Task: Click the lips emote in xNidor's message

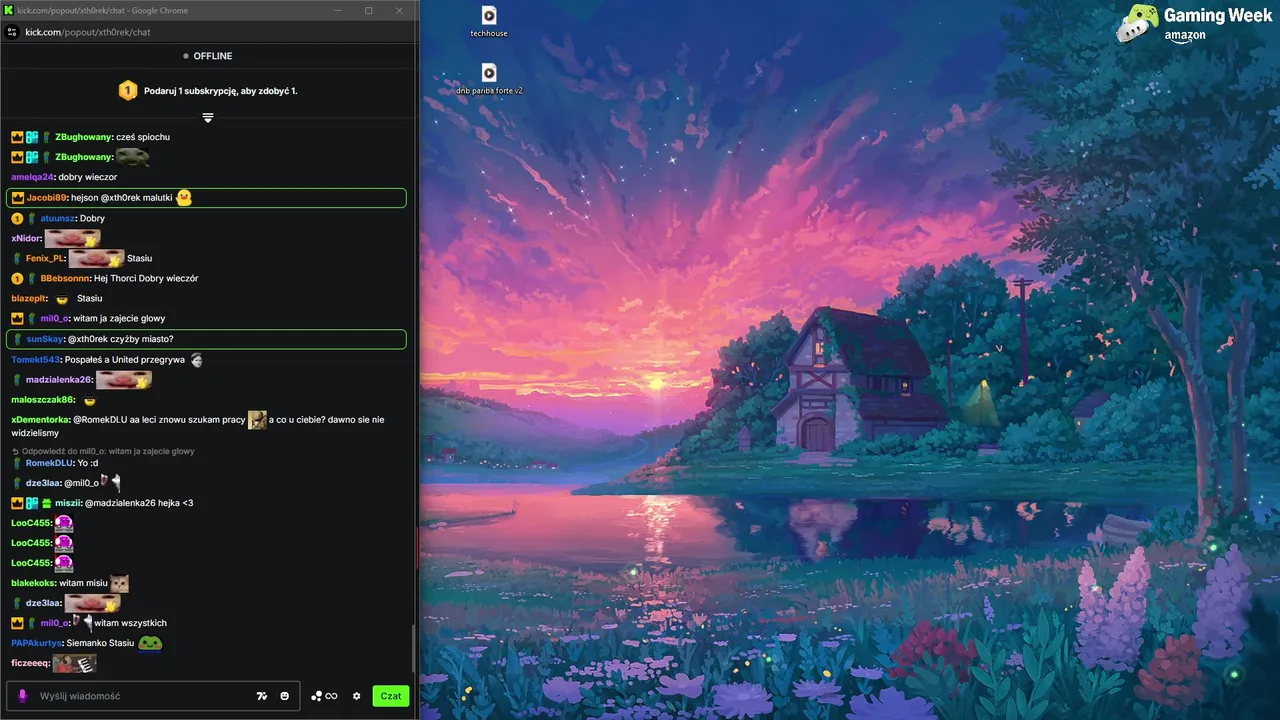Action: 71,238
